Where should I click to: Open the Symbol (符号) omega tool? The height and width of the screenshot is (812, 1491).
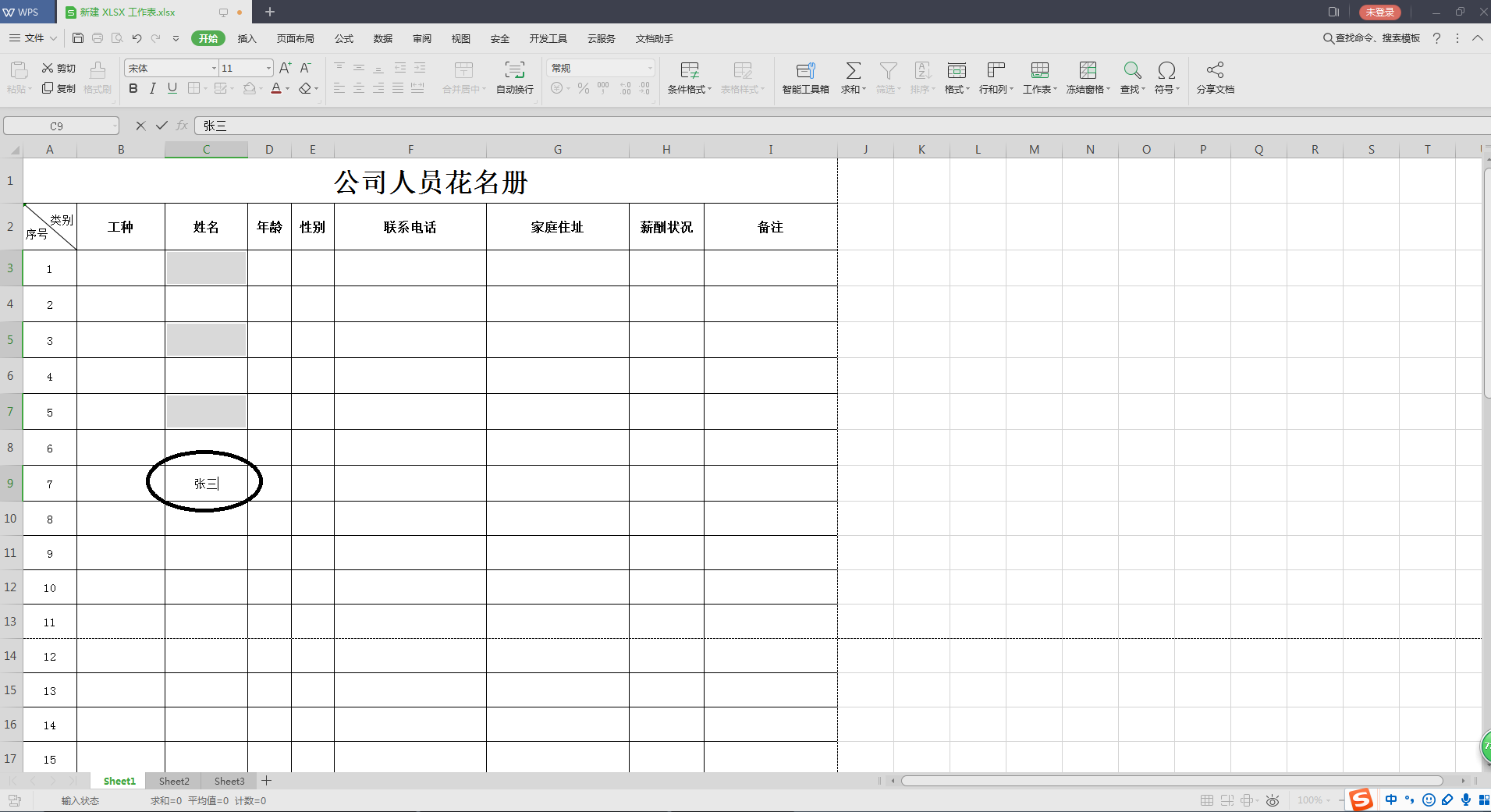(x=1167, y=79)
